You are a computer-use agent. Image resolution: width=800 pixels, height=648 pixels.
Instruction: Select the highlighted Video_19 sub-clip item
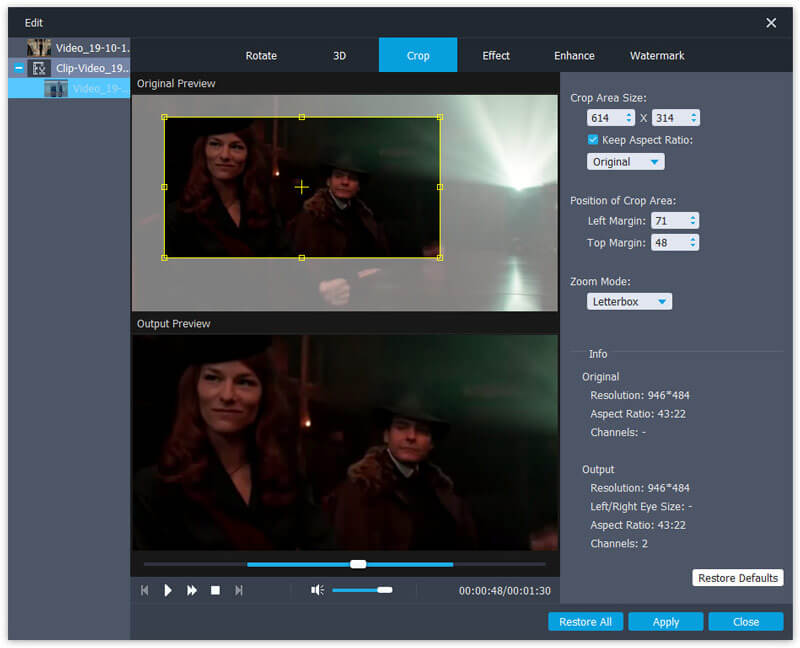tap(69, 88)
